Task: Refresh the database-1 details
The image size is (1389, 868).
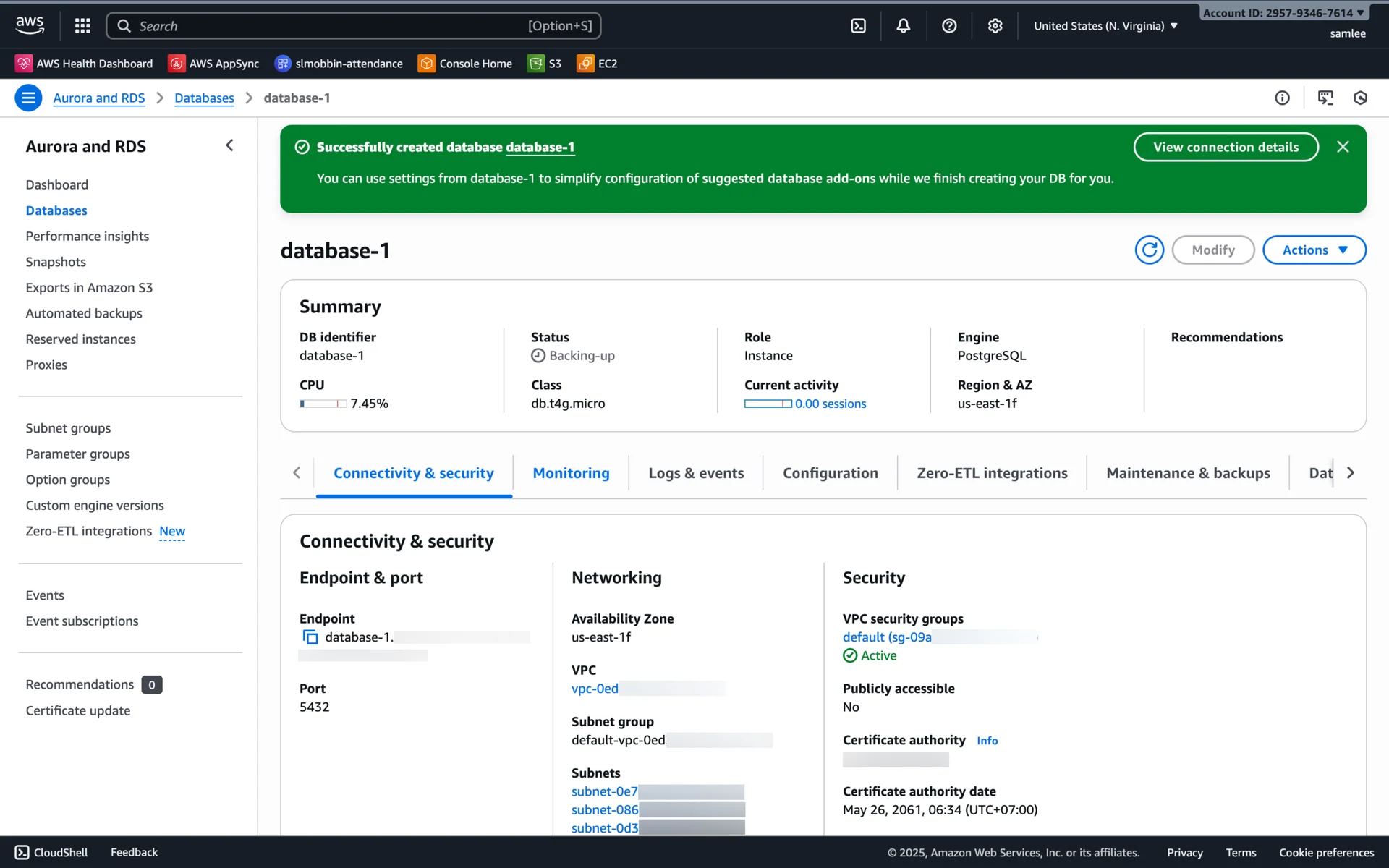Action: point(1149,250)
